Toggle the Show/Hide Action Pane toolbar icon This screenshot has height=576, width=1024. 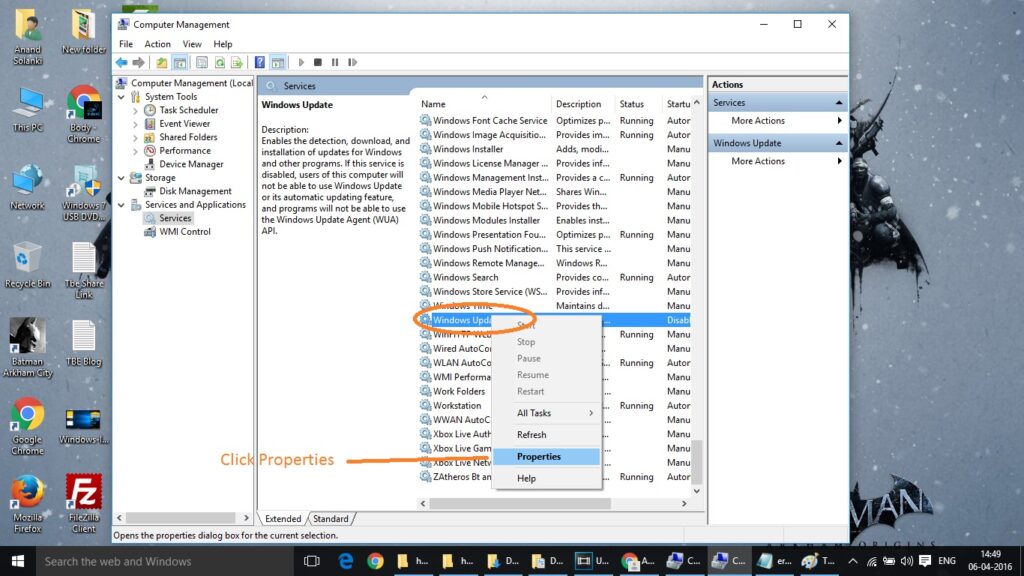coord(278,62)
